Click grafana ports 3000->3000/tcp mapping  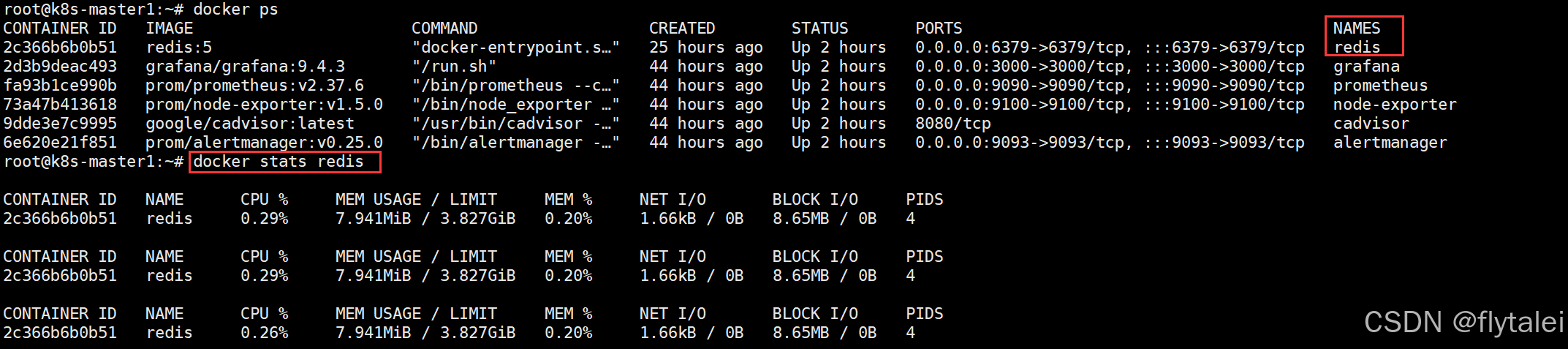point(1110,67)
